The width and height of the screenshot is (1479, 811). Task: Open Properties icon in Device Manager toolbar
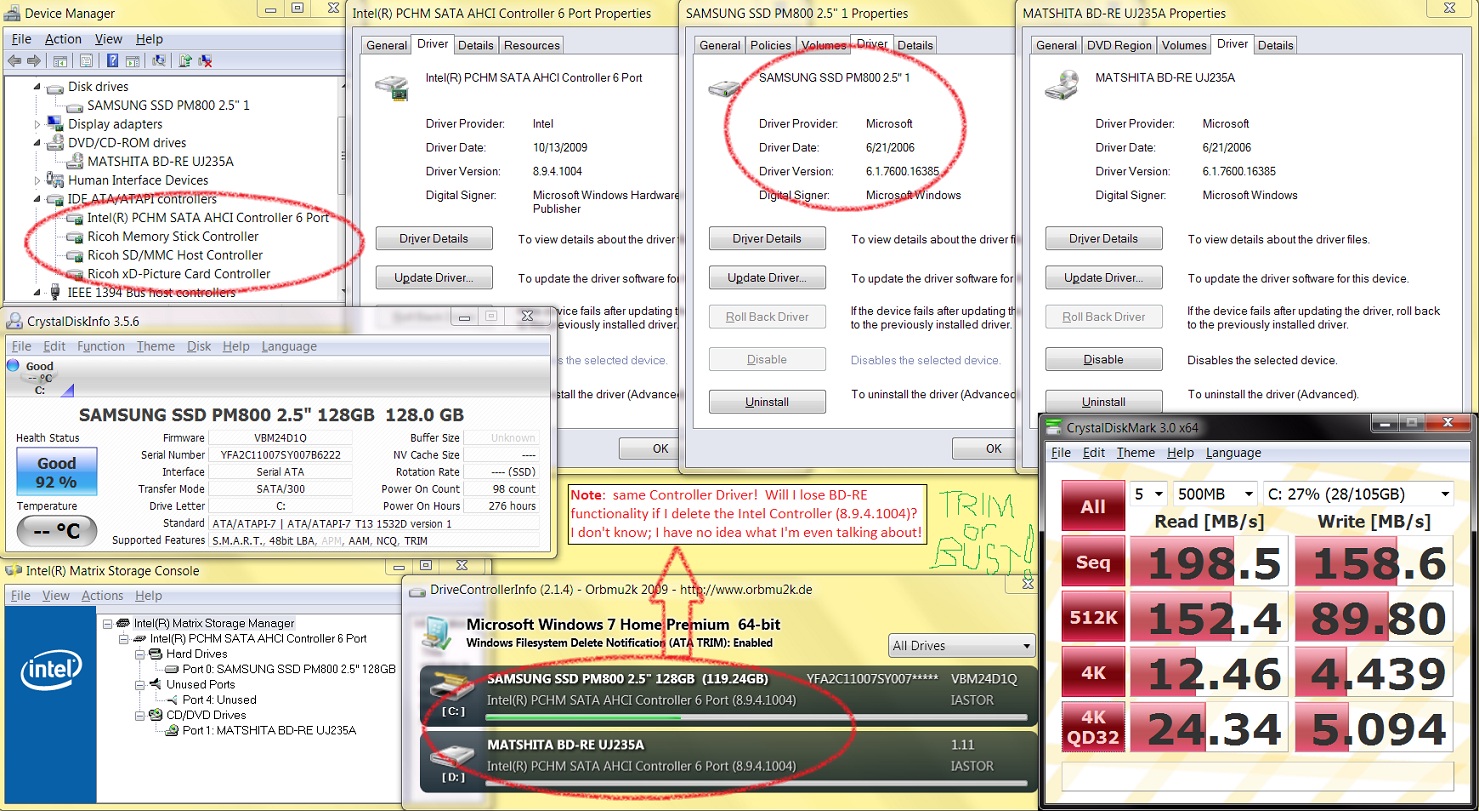pos(86,61)
